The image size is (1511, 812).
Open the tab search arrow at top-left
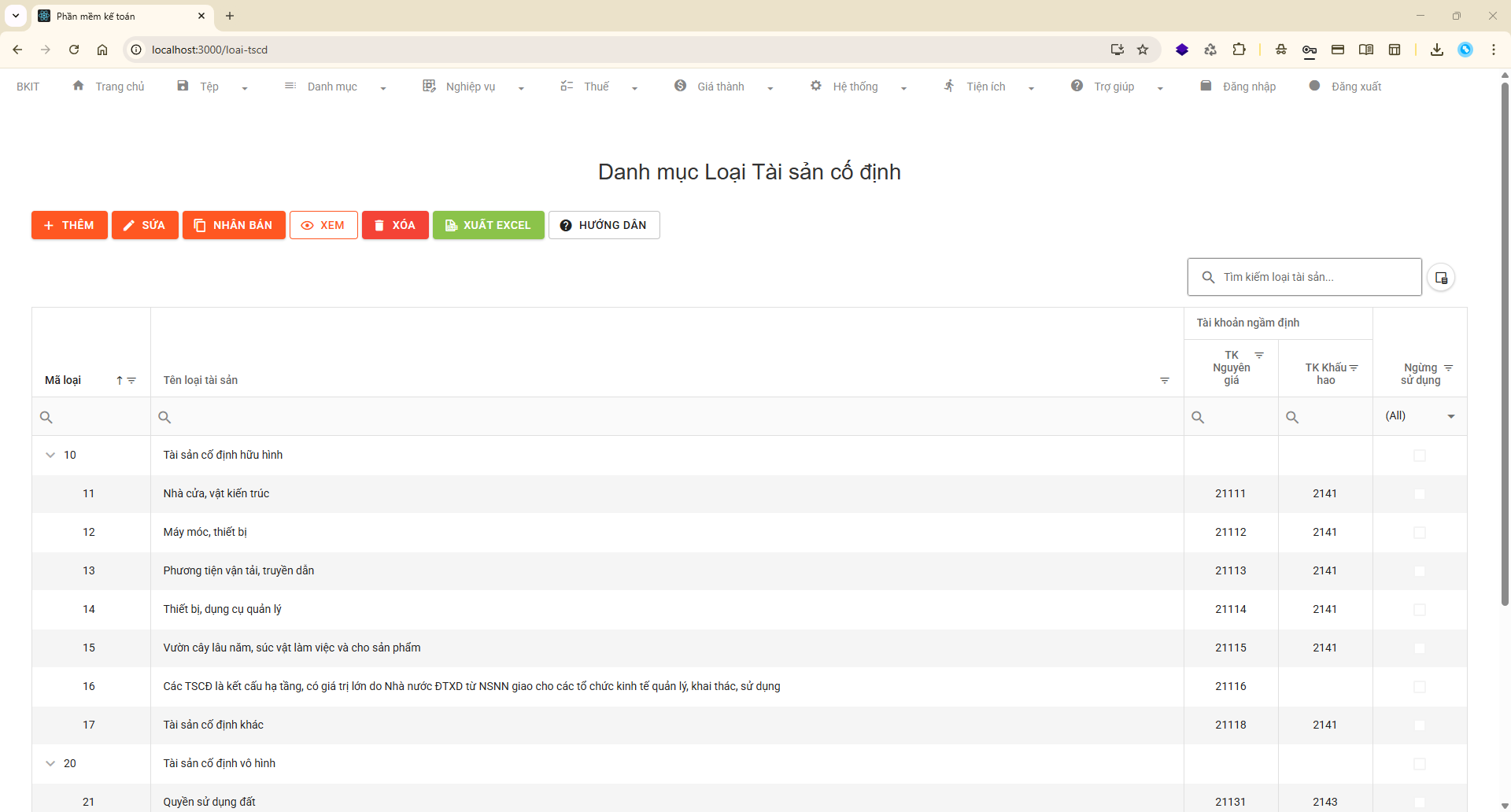click(16, 16)
